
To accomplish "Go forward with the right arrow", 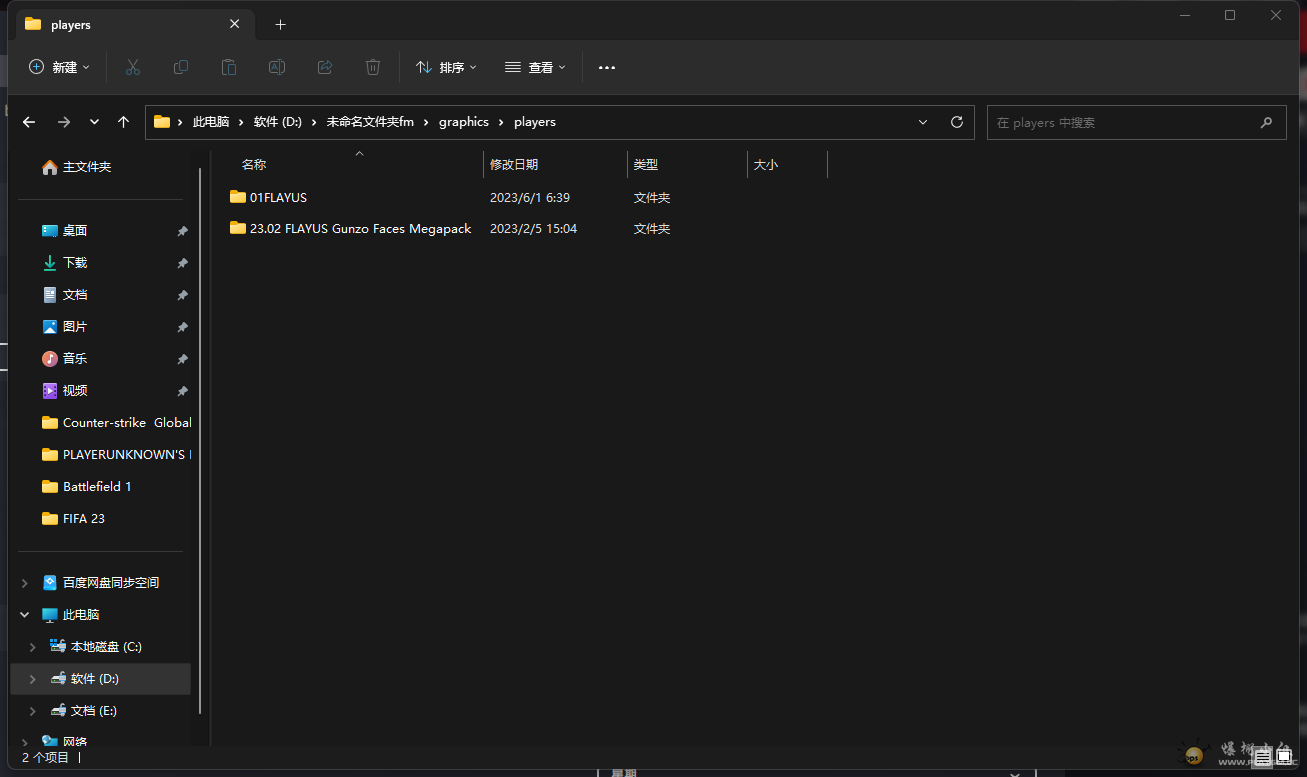I will coord(64,122).
